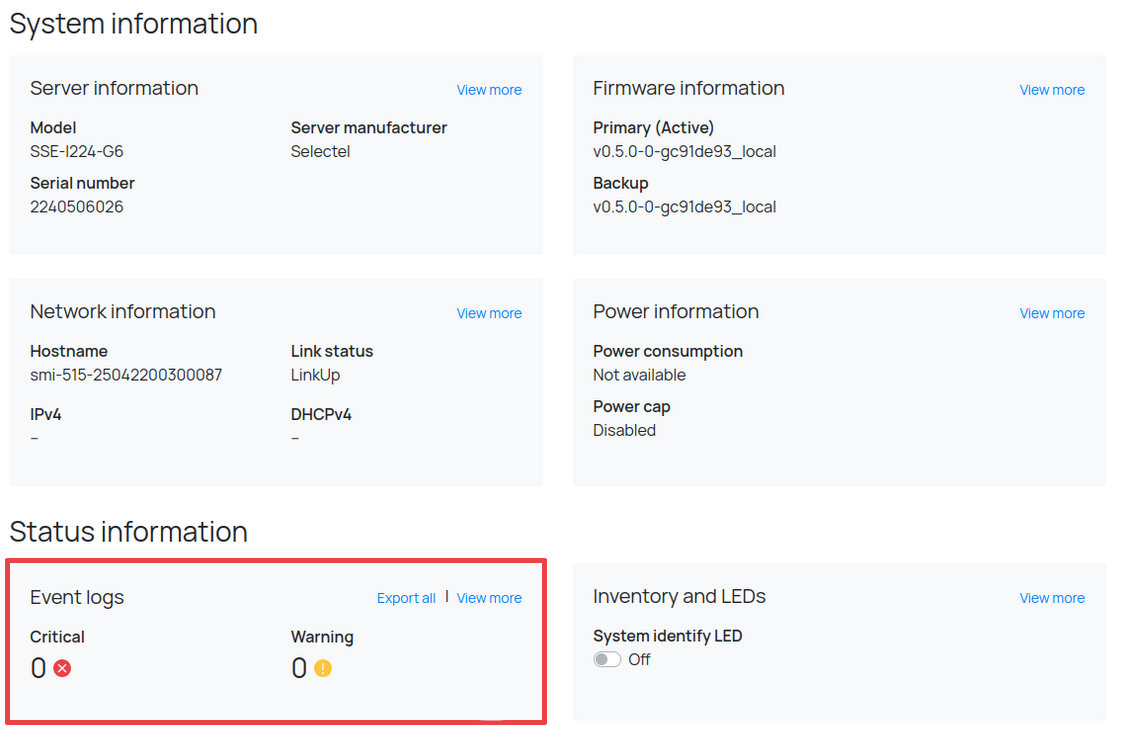The height and width of the screenshot is (748, 1137).
Task: Click the LinkUp link status value
Action: (x=315, y=375)
